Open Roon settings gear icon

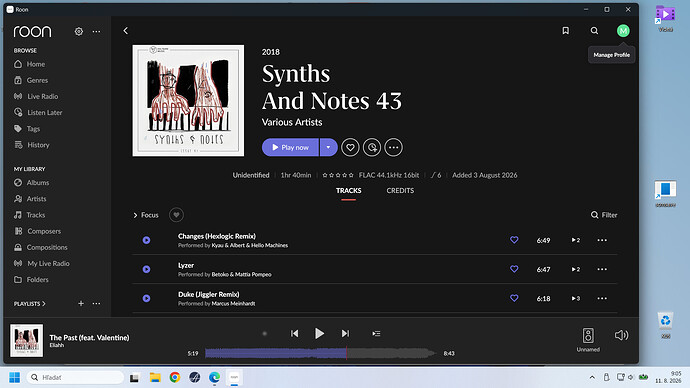[79, 31]
